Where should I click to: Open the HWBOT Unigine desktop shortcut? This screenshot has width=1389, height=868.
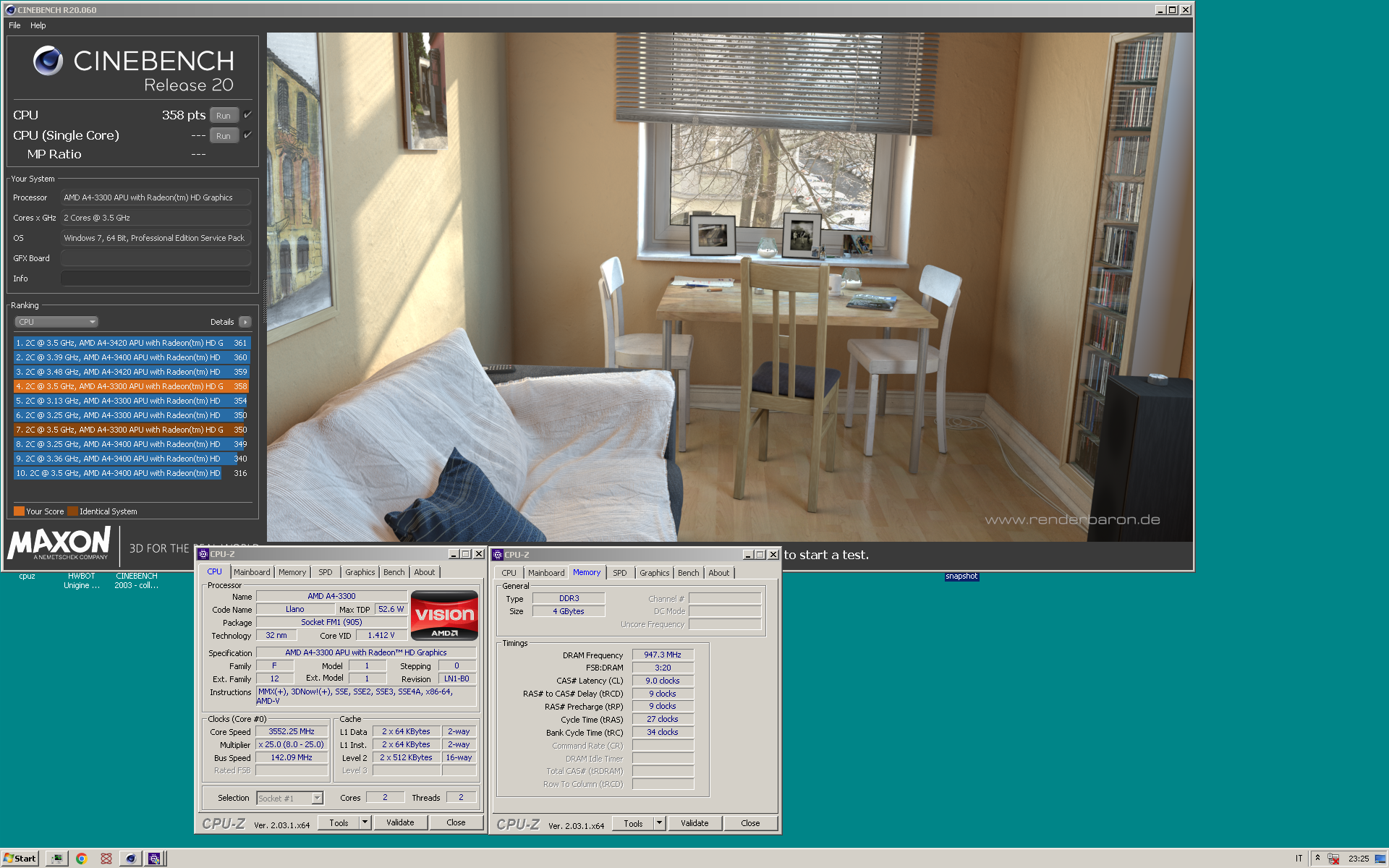point(82,581)
